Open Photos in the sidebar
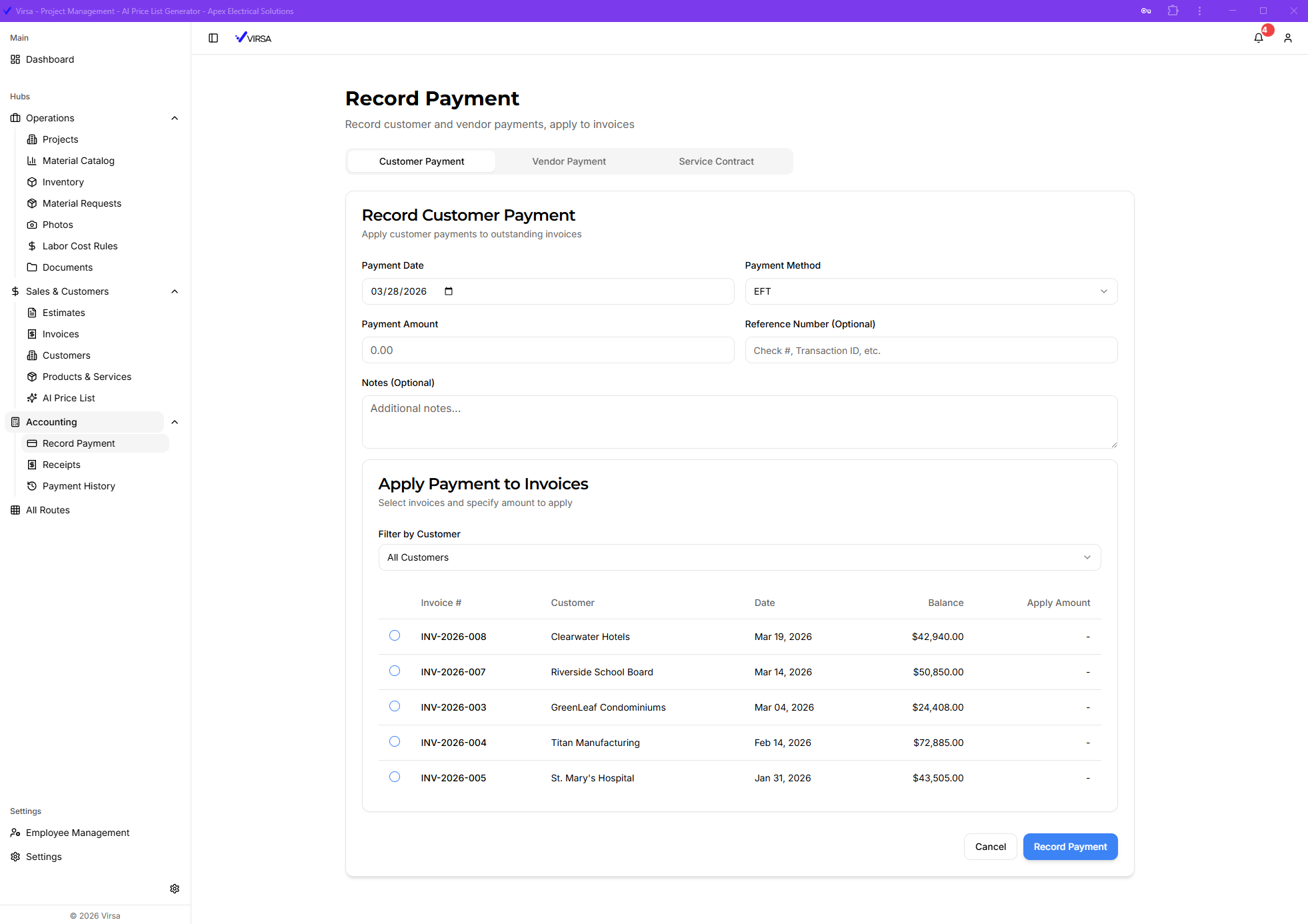 tap(57, 225)
